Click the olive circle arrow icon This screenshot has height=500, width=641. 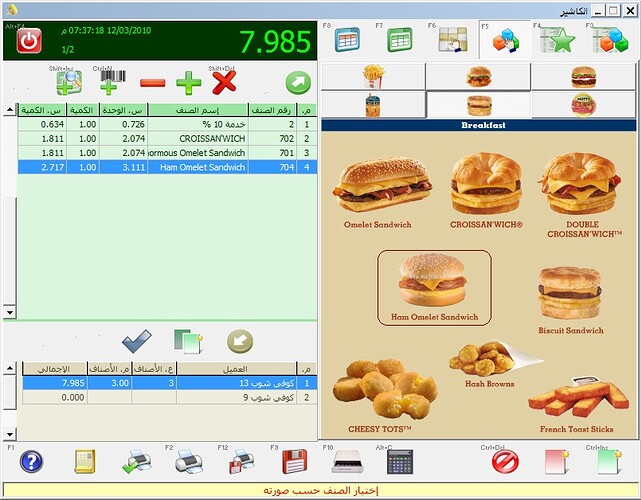[x=240, y=341]
